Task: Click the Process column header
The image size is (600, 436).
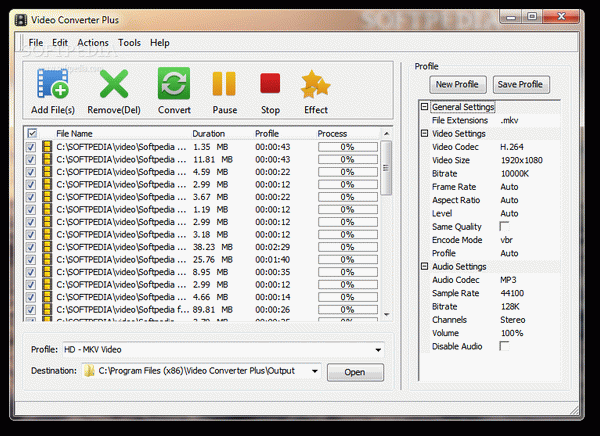Action: [332, 133]
